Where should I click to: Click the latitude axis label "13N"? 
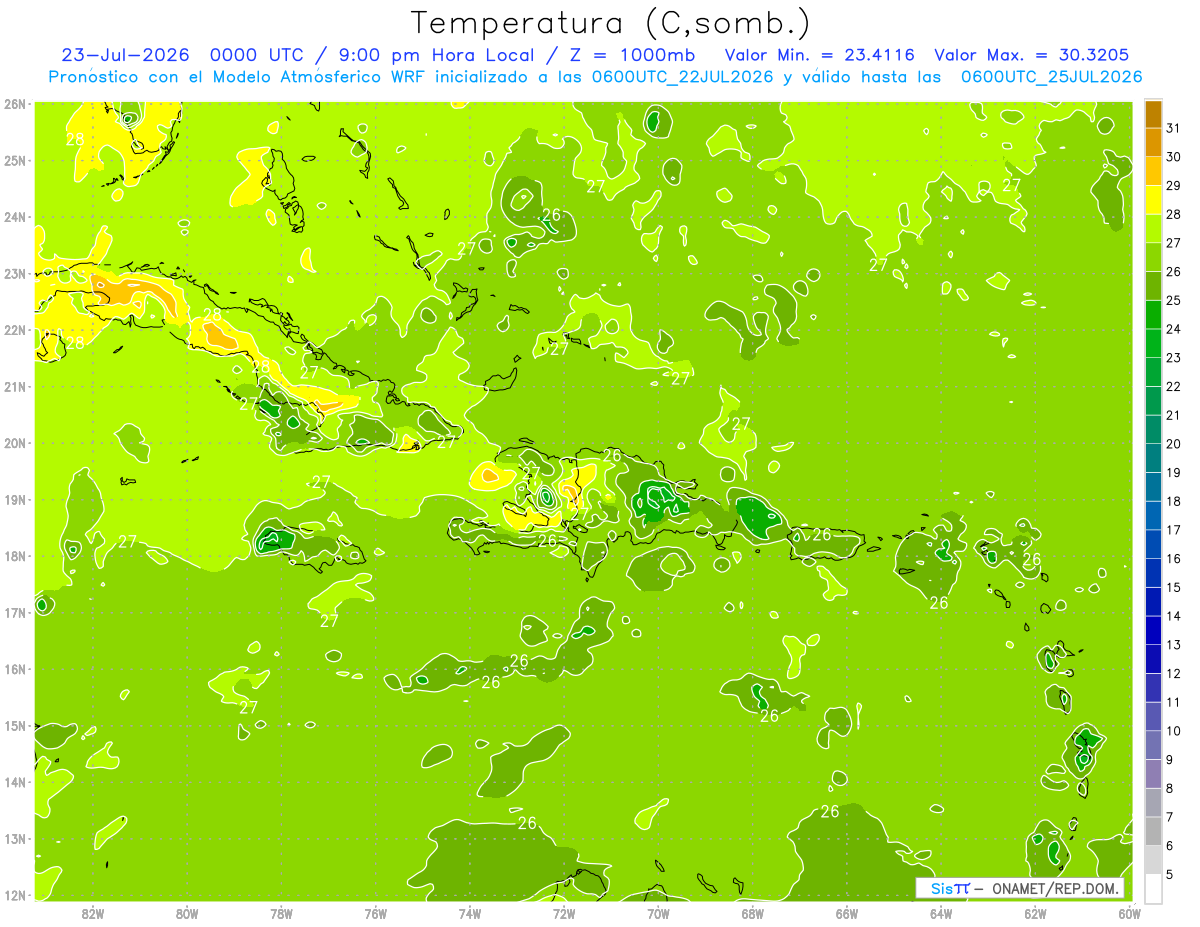15,839
